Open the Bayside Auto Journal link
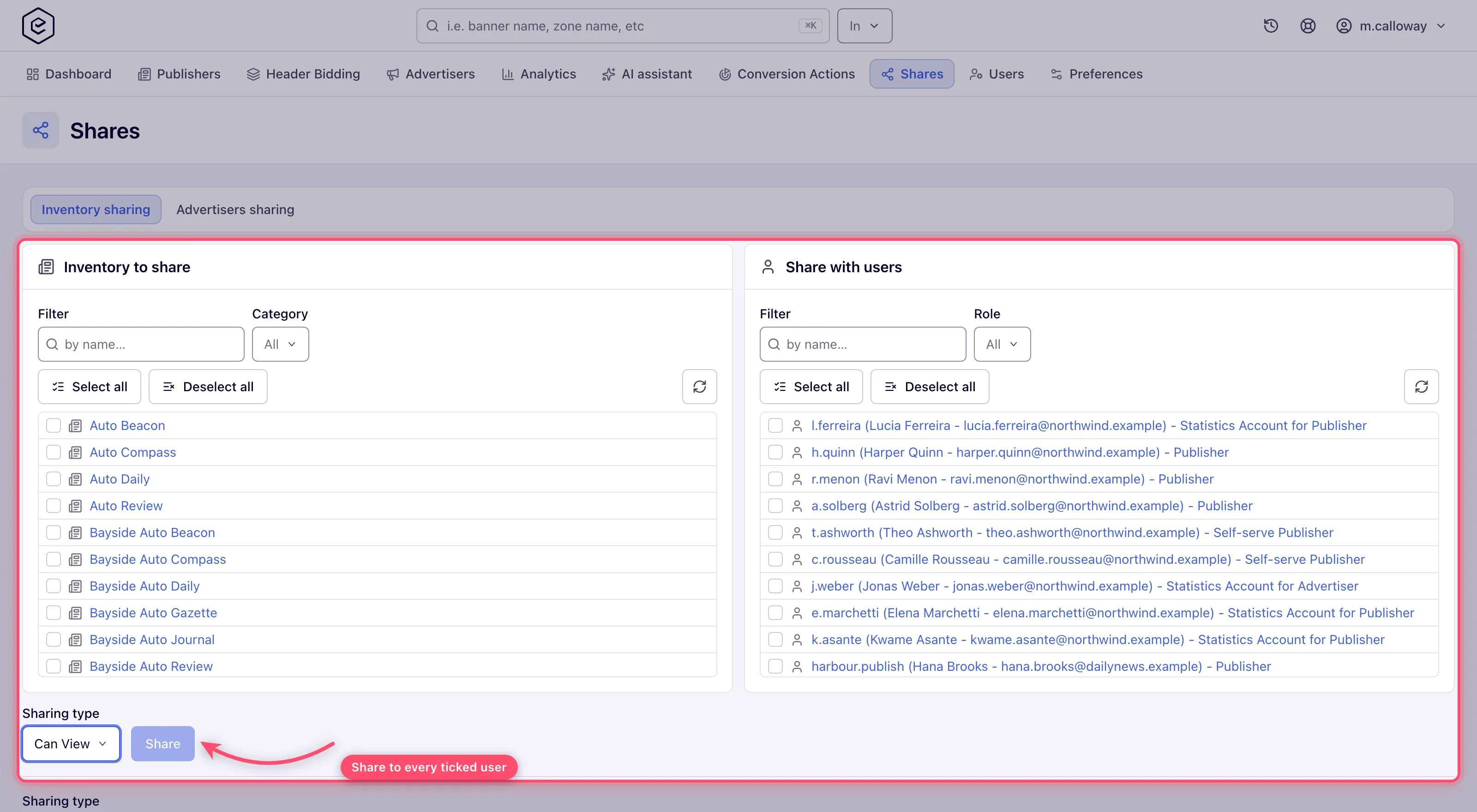This screenshot has width=1477, height=812. pyautogui.click(x=152, y=639)
